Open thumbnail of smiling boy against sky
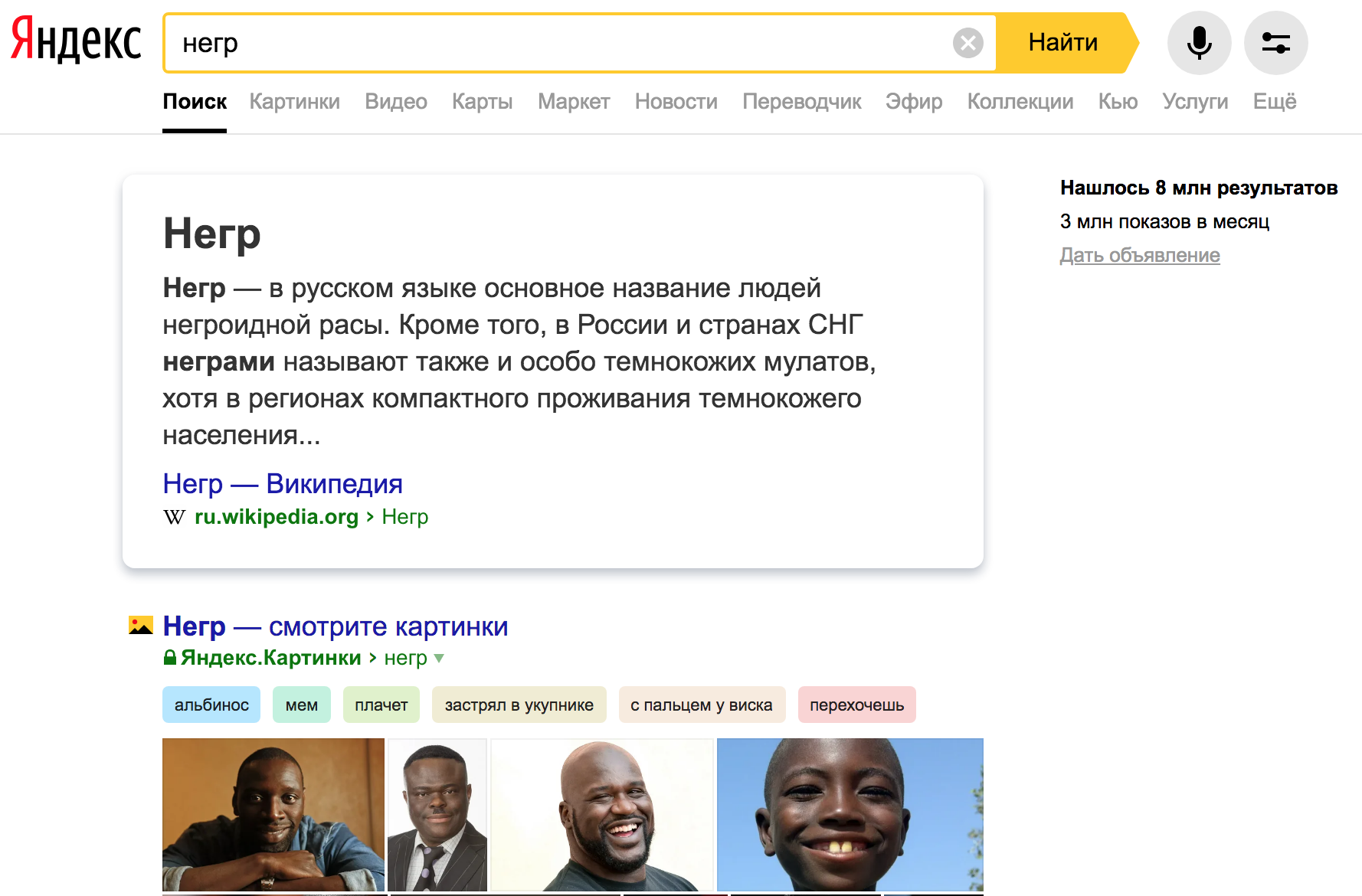1362x896 pixels. 850,815
